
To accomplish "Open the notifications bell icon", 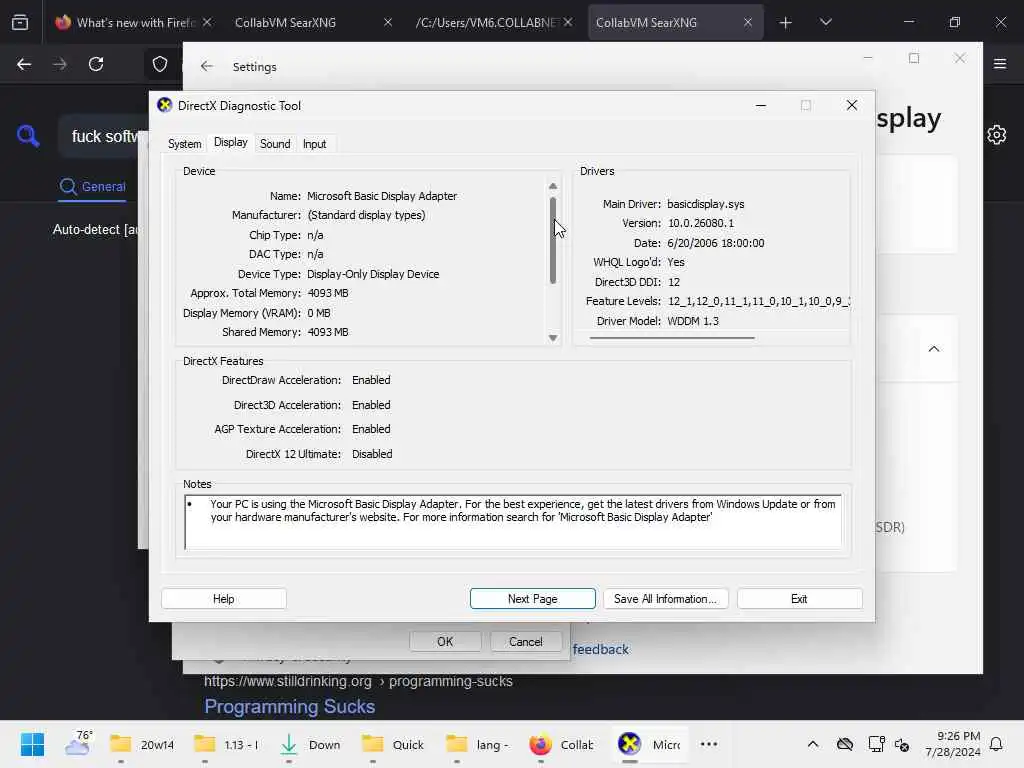I will click(996, 744).
